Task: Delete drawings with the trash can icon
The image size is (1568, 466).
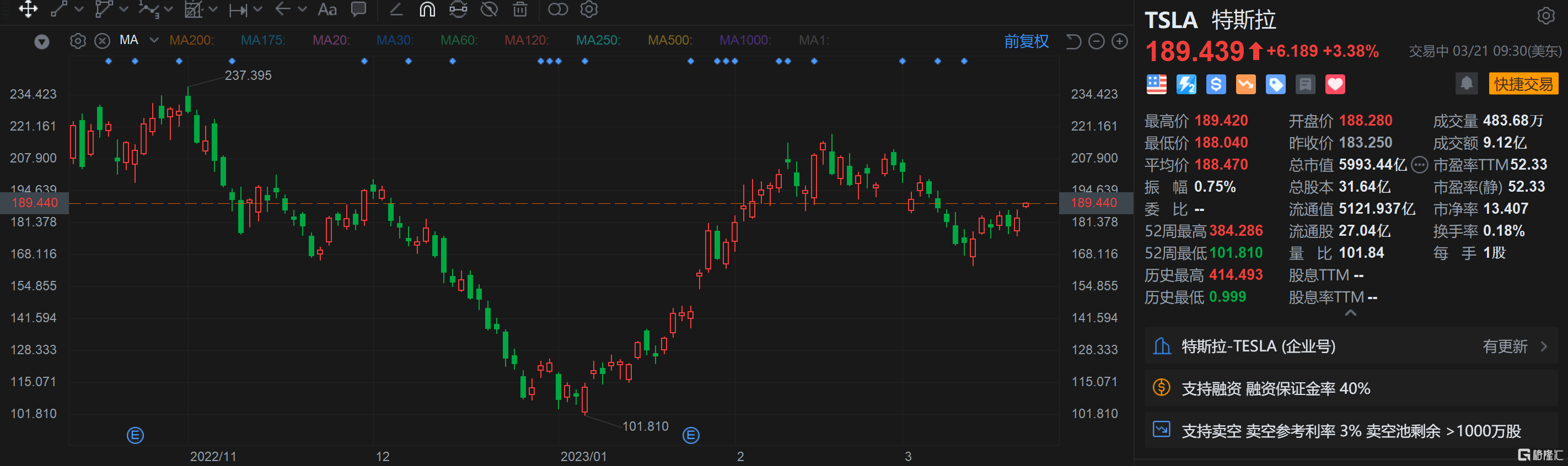Action: (x=520, y=9)
